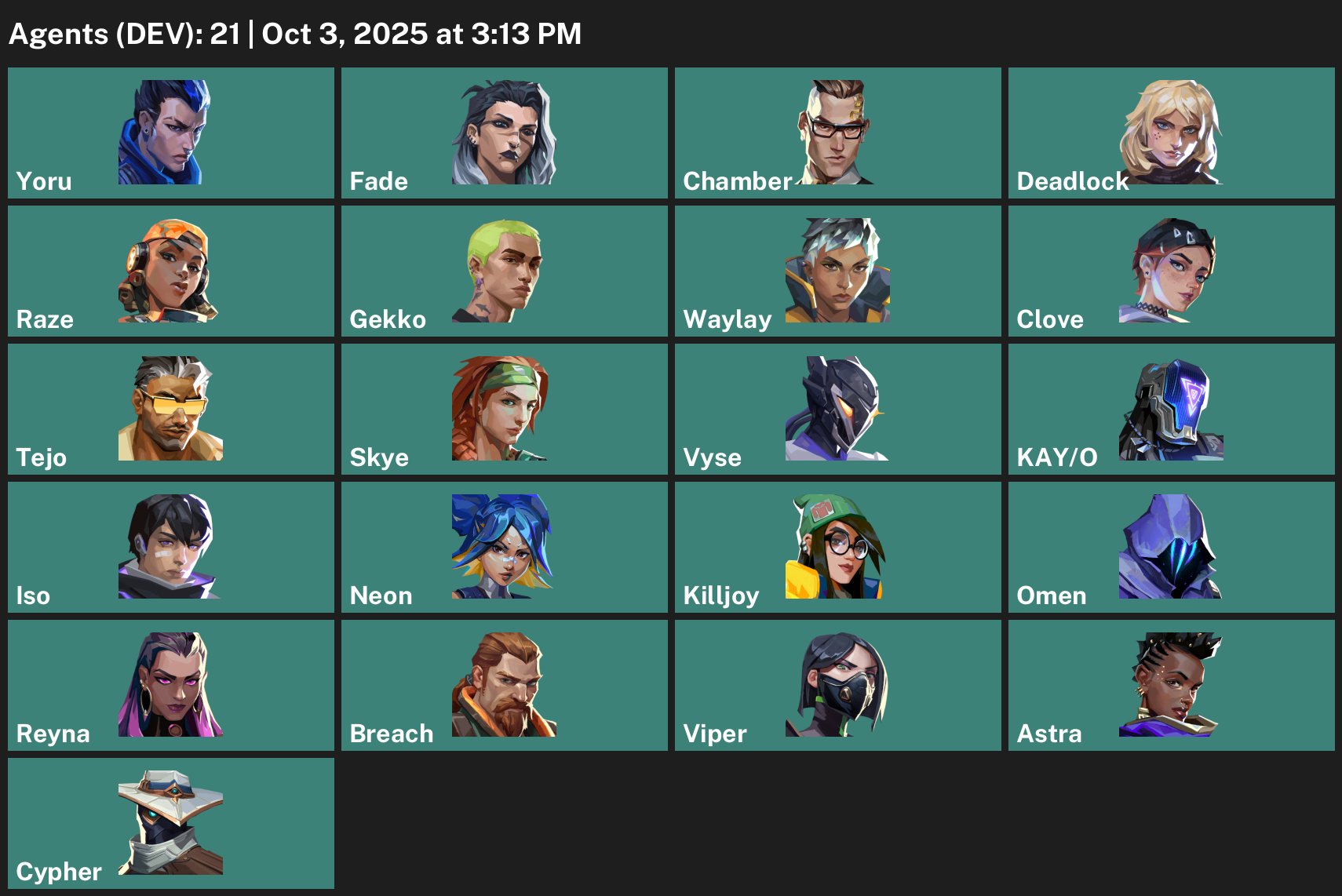
Task: Click the Breach name label
Action: click(x=391, y=734)
